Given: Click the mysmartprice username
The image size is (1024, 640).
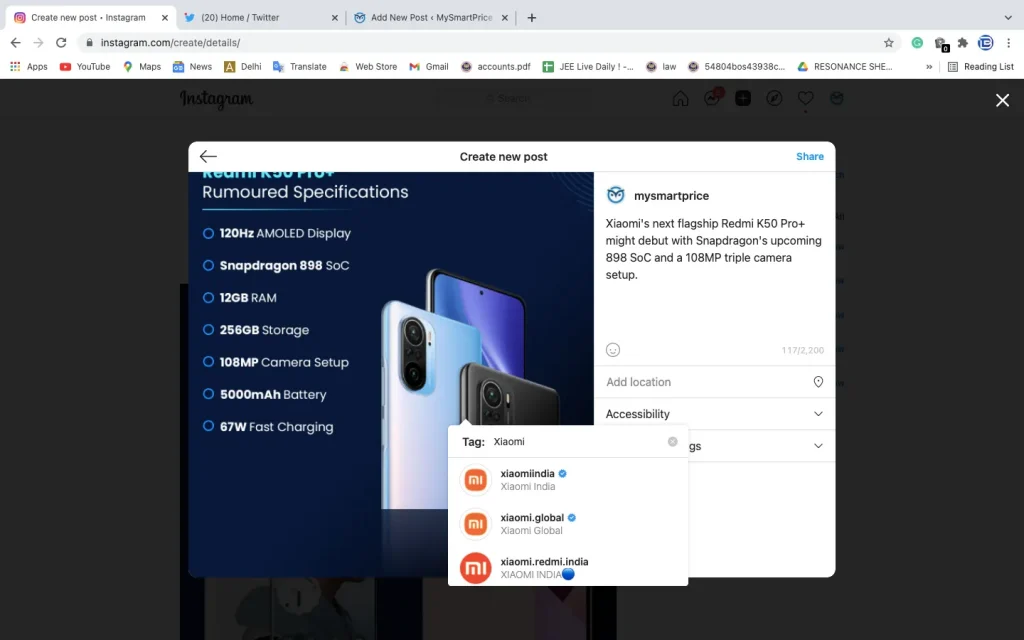Looking at the screenshot, I should click(671, 196).
